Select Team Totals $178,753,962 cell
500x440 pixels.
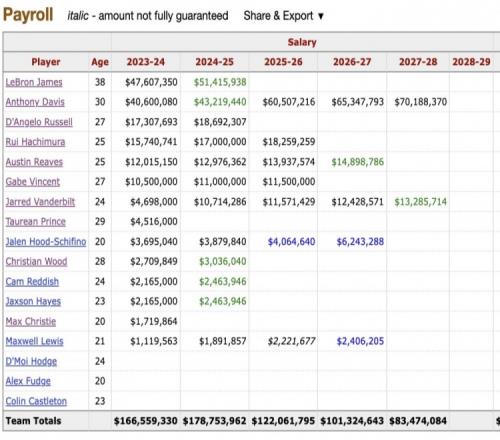coord(214,421)
